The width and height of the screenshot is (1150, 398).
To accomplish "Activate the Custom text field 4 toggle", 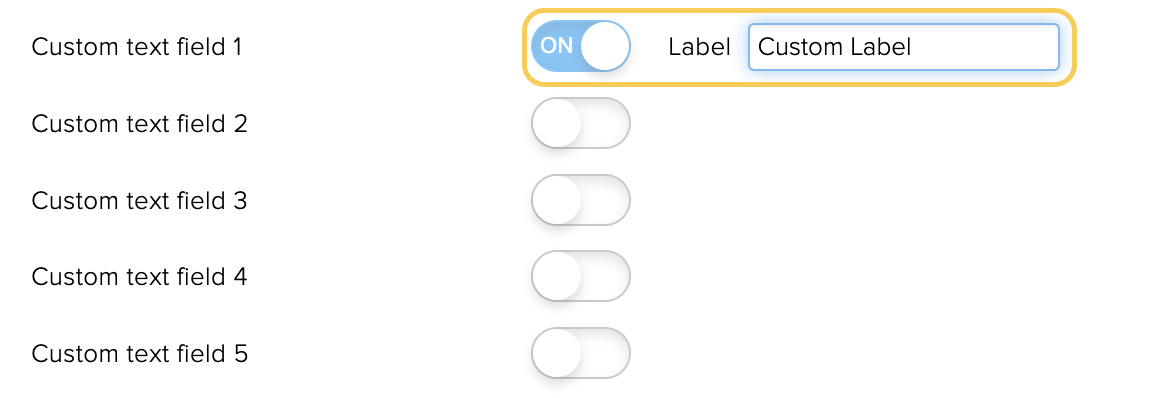I will coord(580,276).
